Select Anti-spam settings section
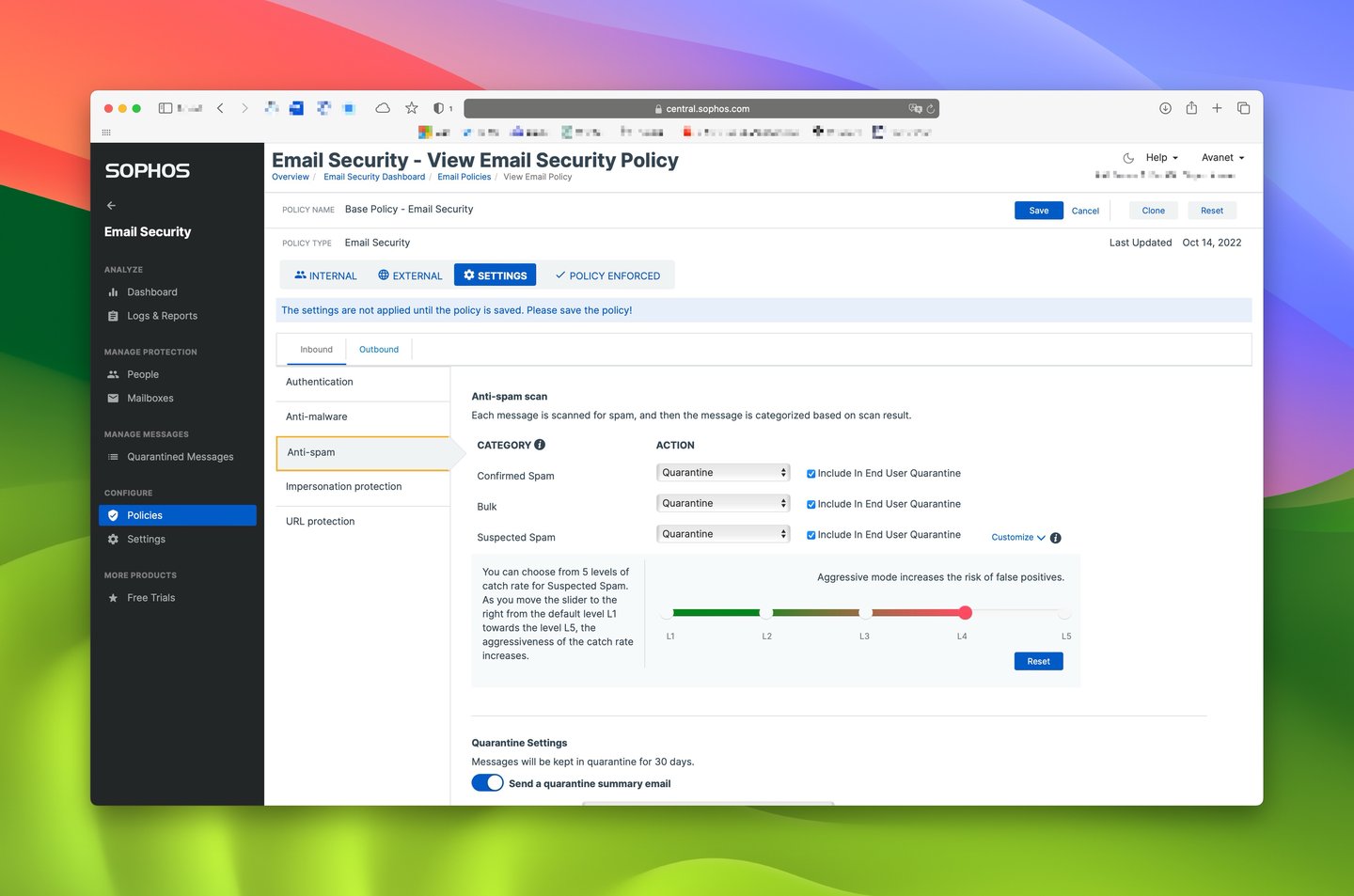The height and width of the screenshot is (896, 1354). pyautogui.click(x=363, y=452)
